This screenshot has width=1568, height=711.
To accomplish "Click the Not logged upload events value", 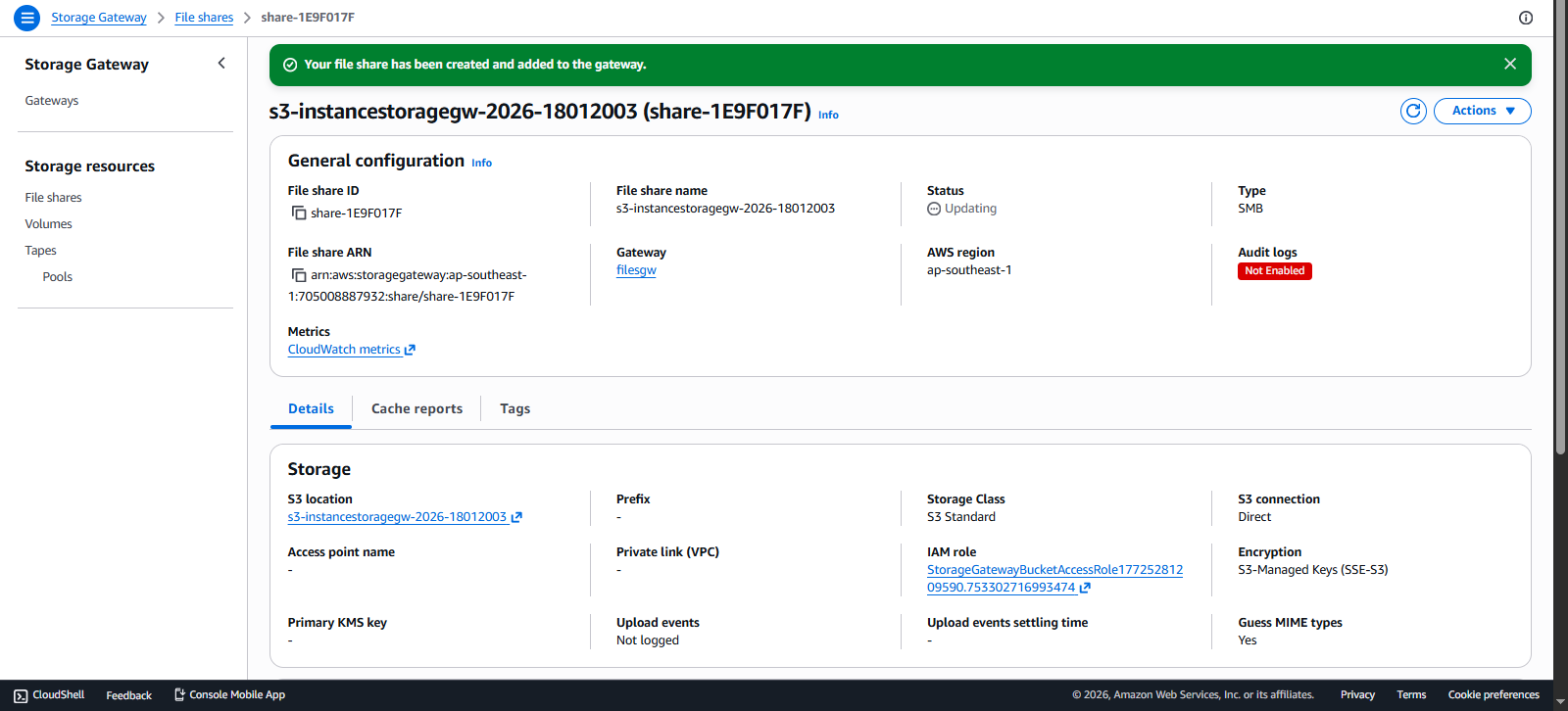I will pos(648,640).
